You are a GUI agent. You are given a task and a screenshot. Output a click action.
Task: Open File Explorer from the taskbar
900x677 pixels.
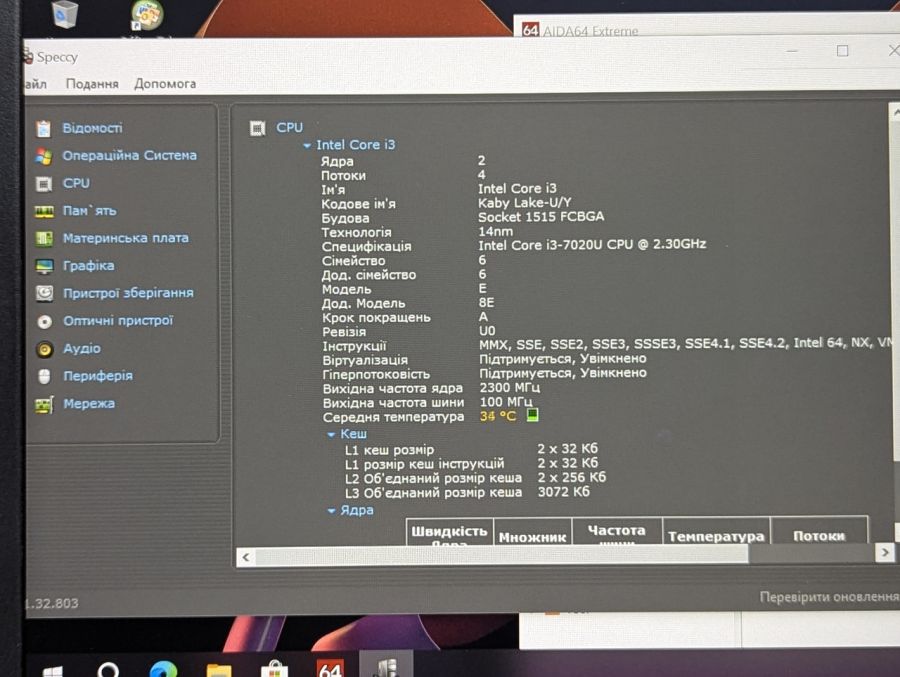coord(219,670)
